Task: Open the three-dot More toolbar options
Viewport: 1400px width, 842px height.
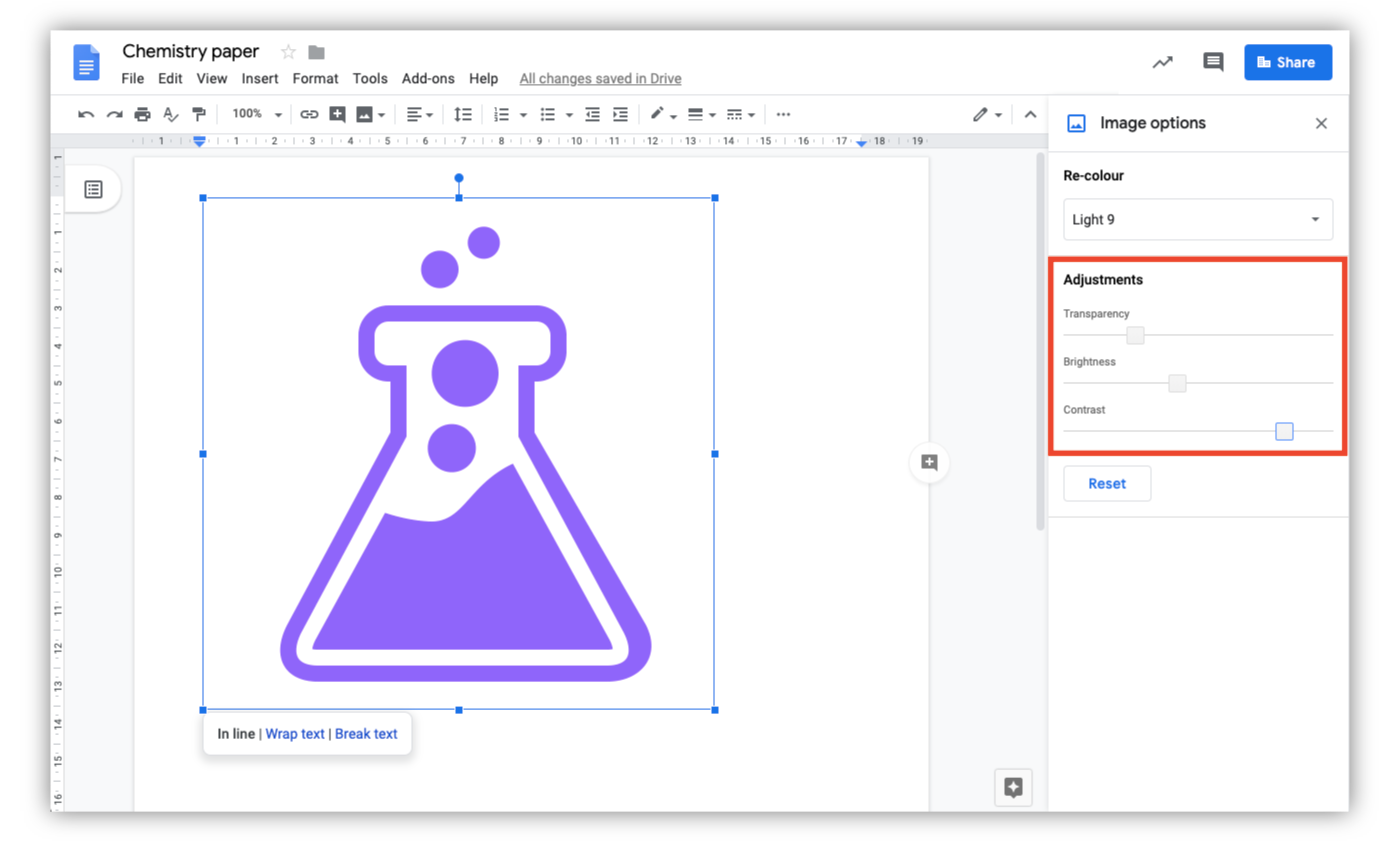Action: 783,115
